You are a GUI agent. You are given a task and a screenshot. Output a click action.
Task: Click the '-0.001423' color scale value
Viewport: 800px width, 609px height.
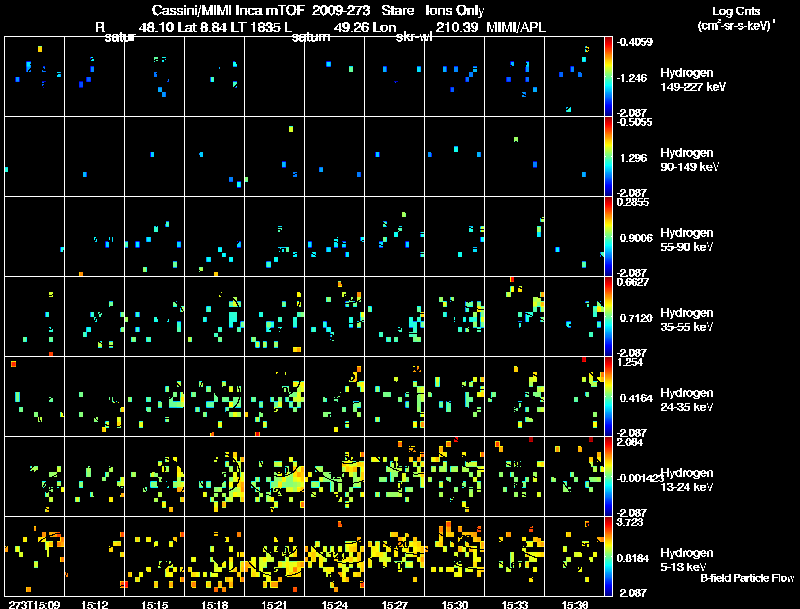click(640, 478)
